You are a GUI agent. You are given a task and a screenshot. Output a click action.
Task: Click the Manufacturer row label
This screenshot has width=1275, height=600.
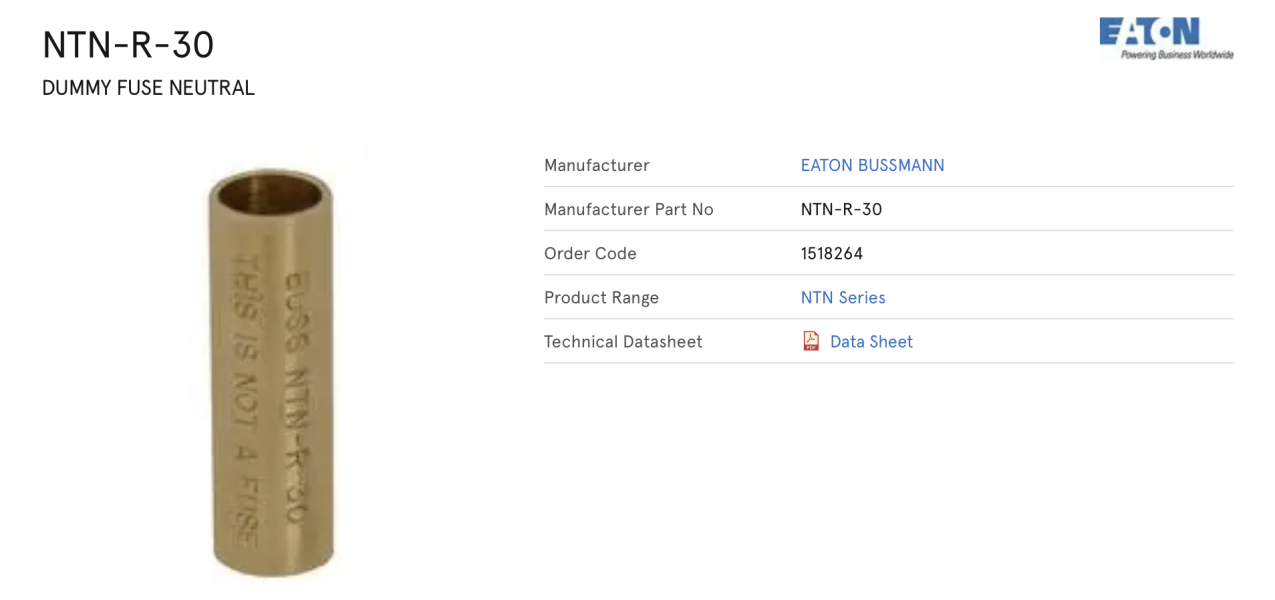coord(596,165)
